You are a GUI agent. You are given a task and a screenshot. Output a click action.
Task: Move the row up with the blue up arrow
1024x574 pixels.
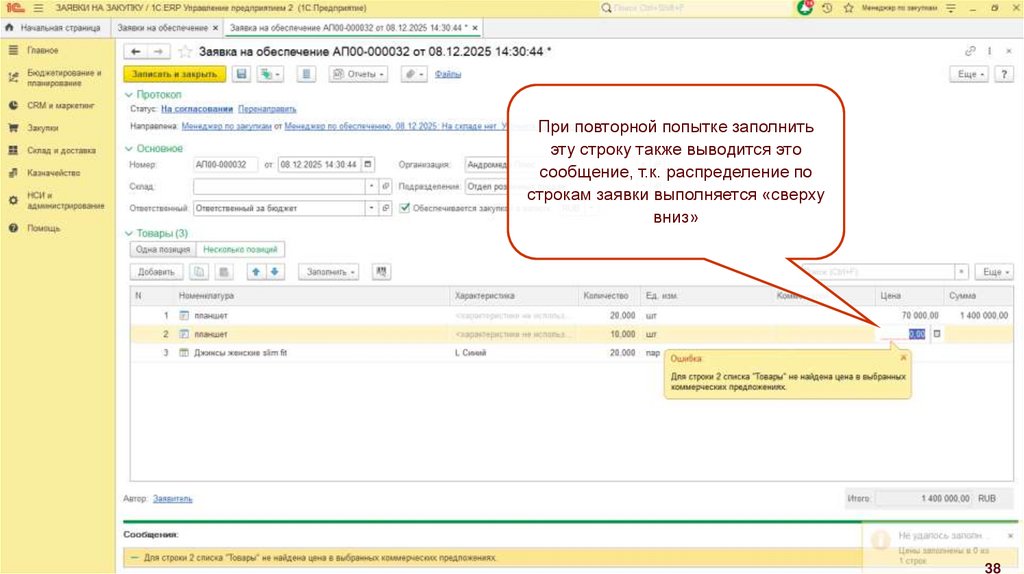coord(256,271)
